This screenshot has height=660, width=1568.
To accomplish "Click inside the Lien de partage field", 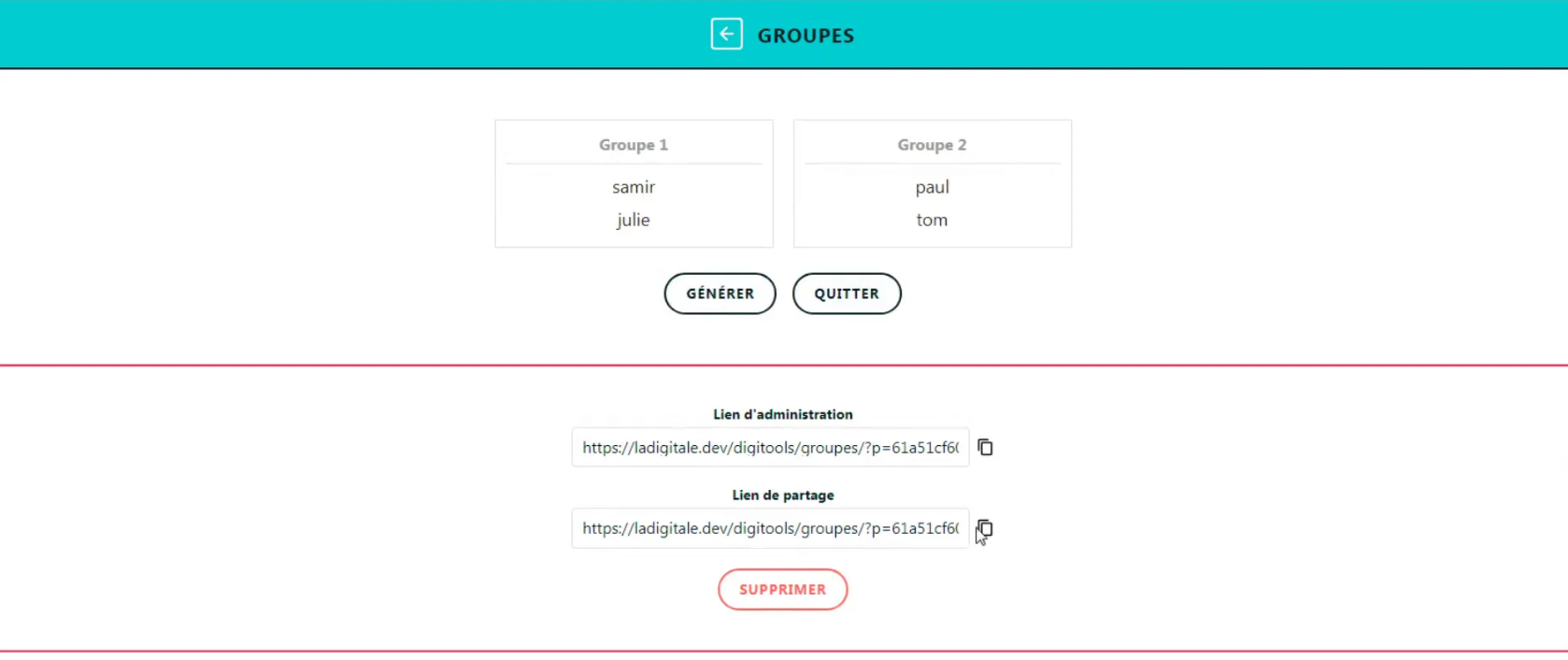I will 770,529.
